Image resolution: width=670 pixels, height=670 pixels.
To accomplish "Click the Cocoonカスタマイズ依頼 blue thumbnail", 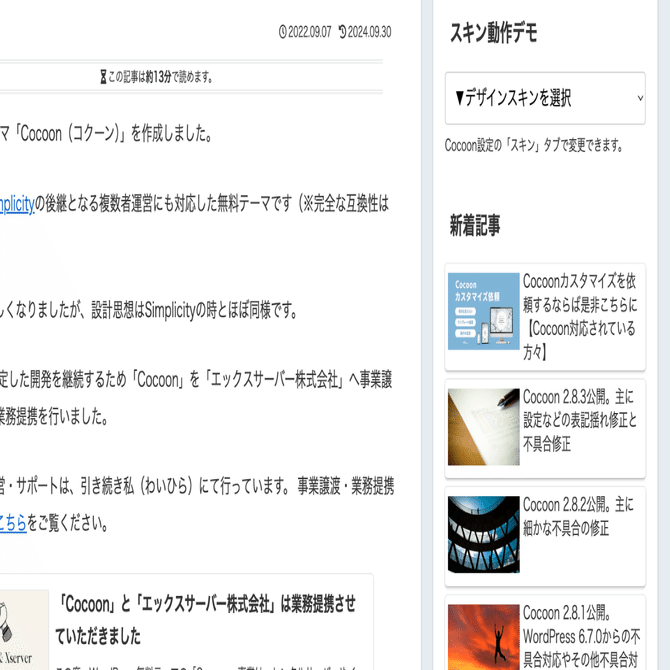I will pos(483,311).
